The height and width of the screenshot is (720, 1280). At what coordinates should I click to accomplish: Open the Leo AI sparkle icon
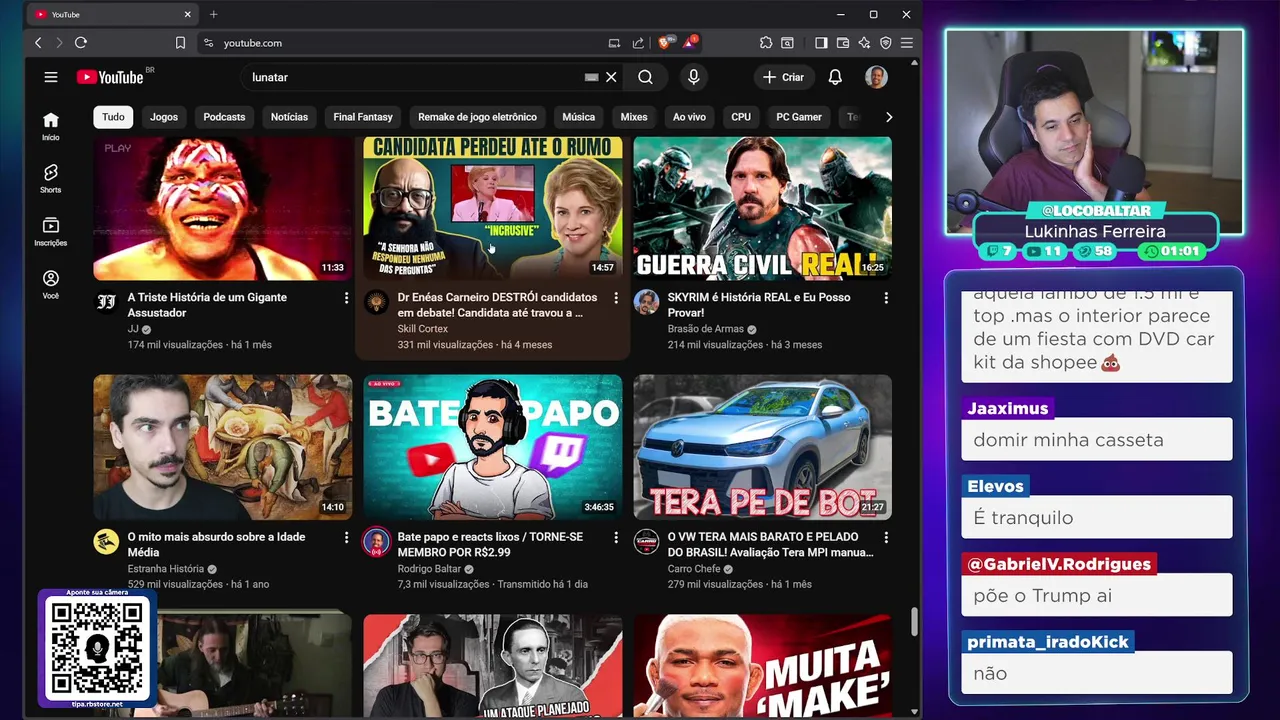click(x=864, y=43)
